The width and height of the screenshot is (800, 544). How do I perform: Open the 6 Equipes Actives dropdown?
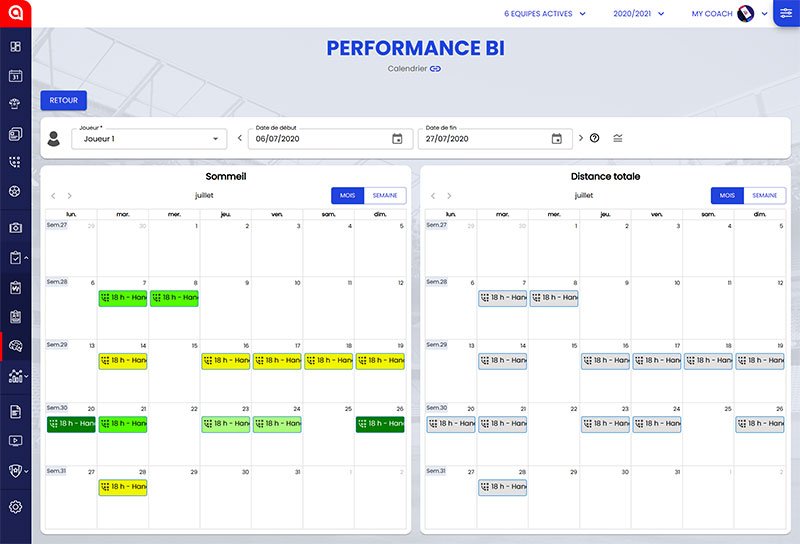coord(545,14)
